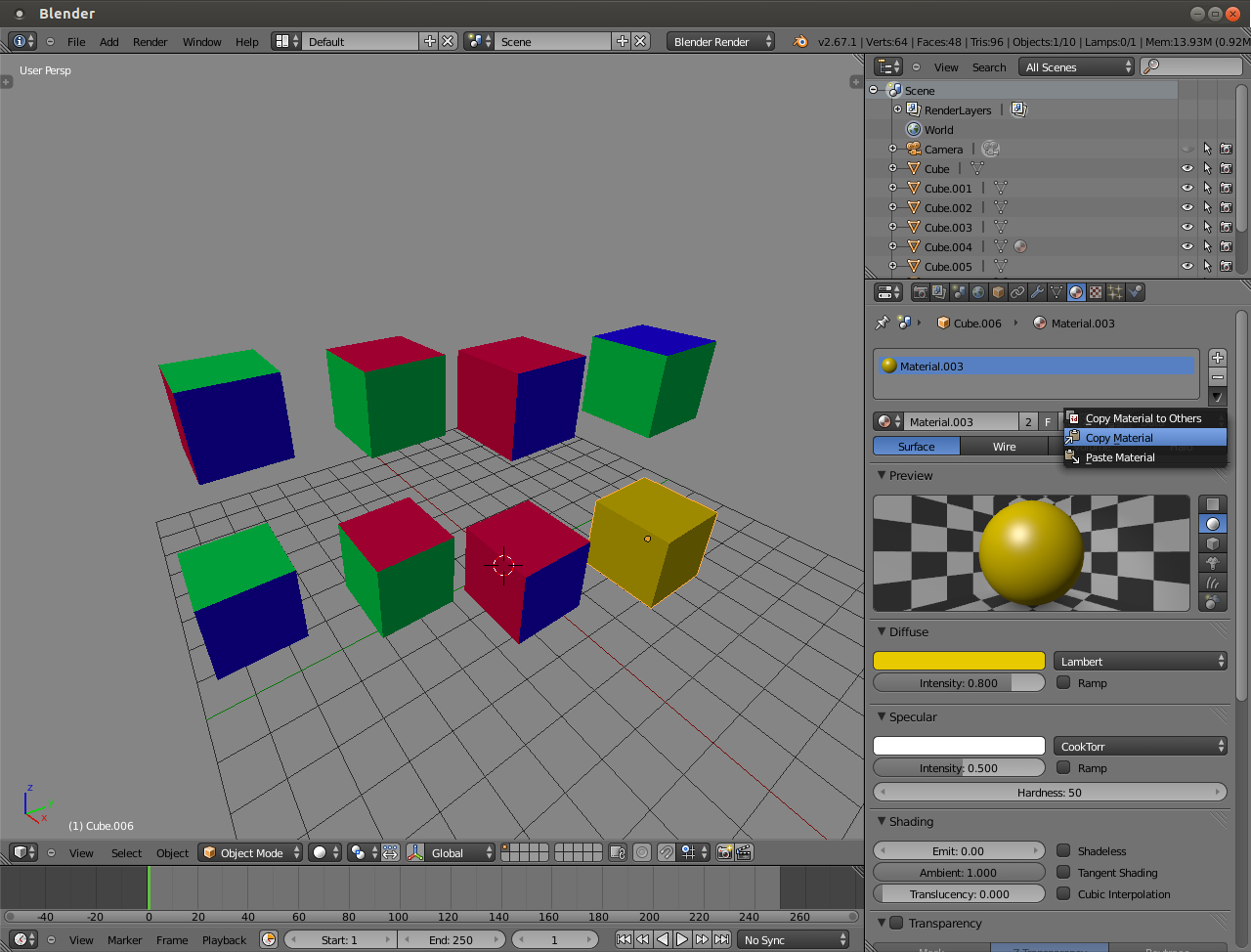Add a new material slot with plus
The image size is (1251, 952).
click(1218, 358)
